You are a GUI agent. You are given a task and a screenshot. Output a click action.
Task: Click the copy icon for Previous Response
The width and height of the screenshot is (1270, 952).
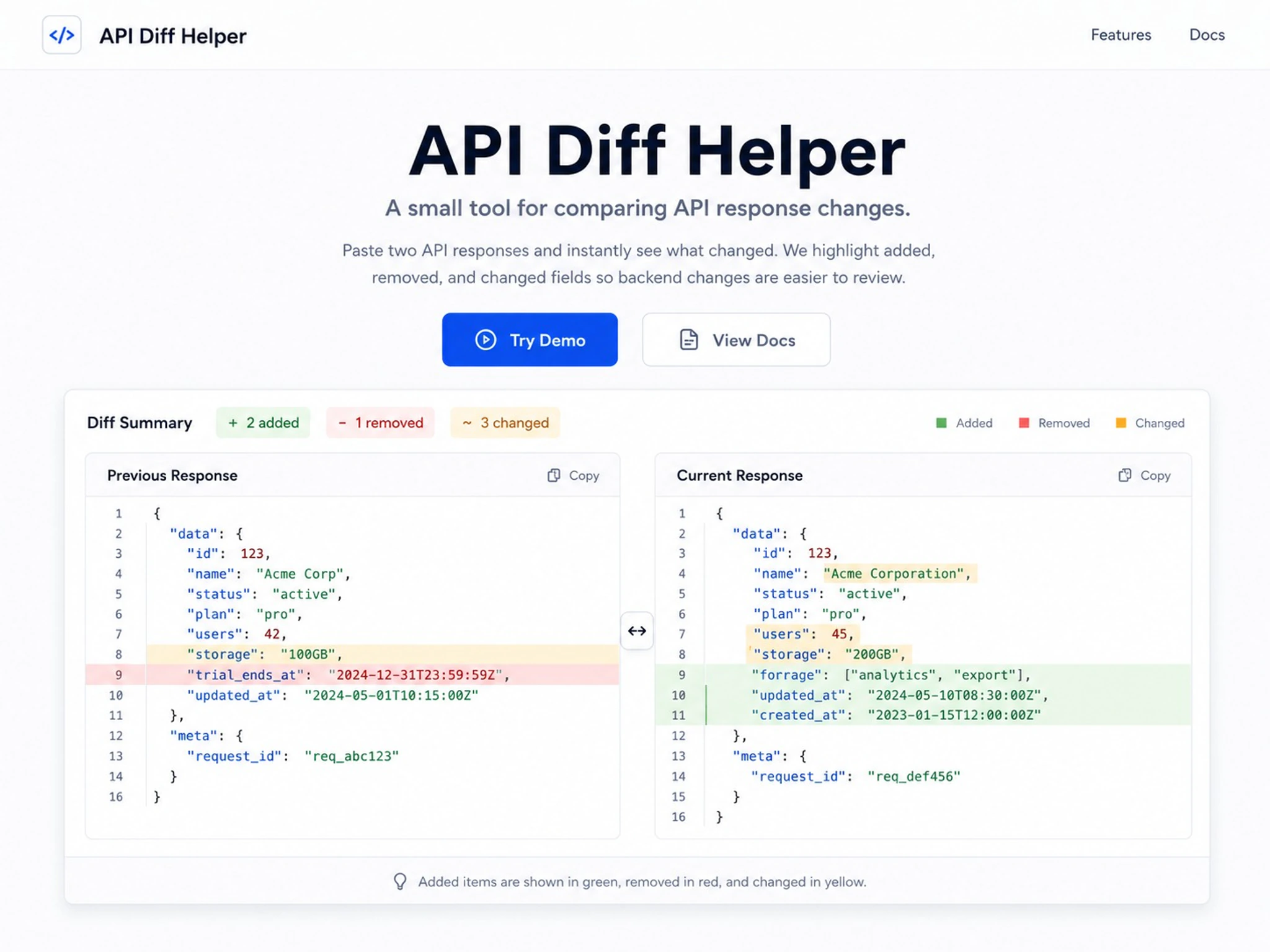tap(554, 475)
